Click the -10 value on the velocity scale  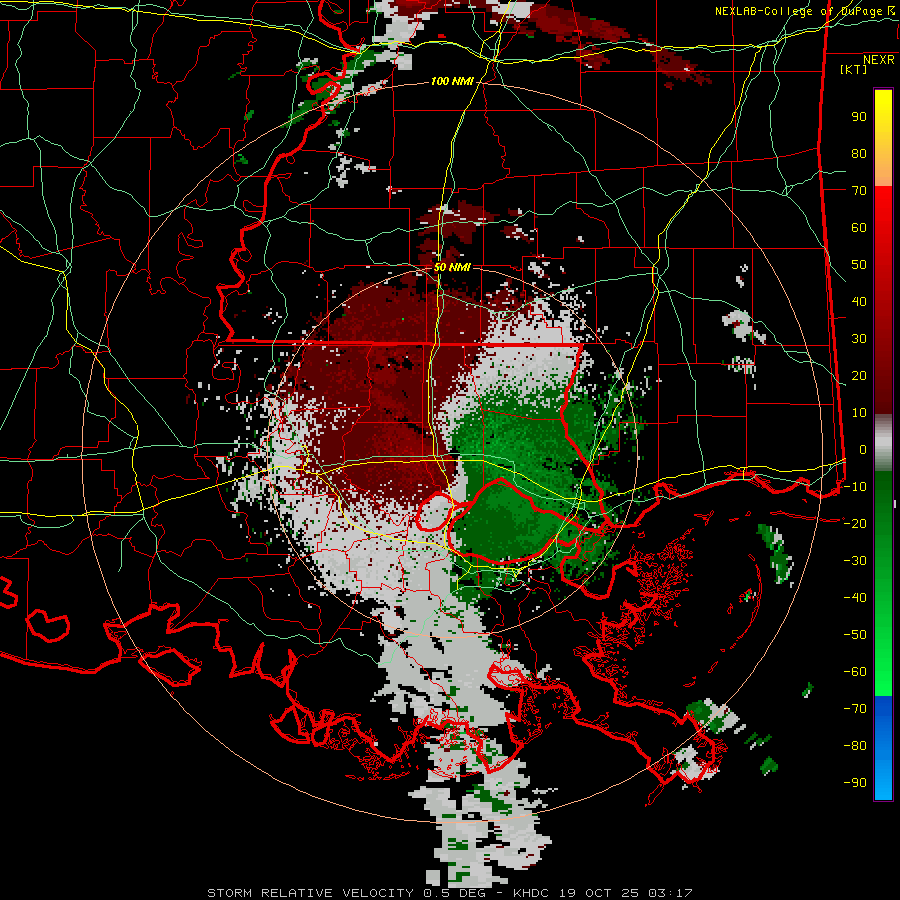(x=855, y=487)
